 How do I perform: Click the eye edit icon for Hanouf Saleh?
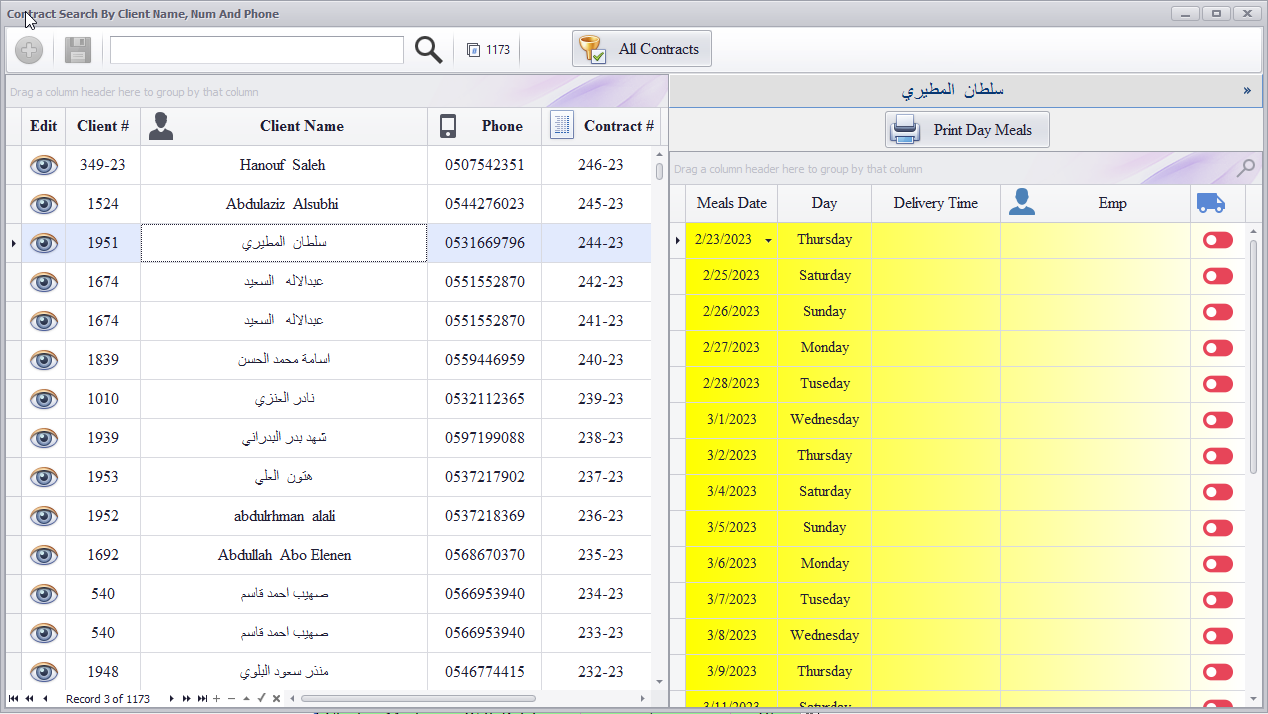44,165
